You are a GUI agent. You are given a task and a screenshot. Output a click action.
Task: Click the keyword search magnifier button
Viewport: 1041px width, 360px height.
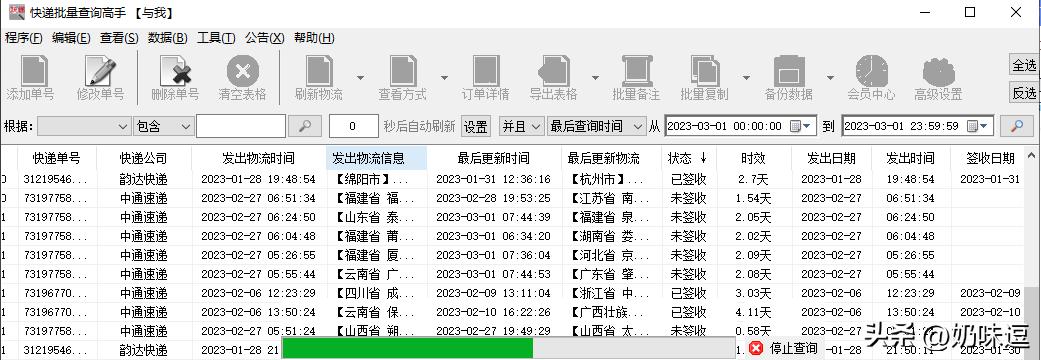pyautogui.click(x=304, y=126)
